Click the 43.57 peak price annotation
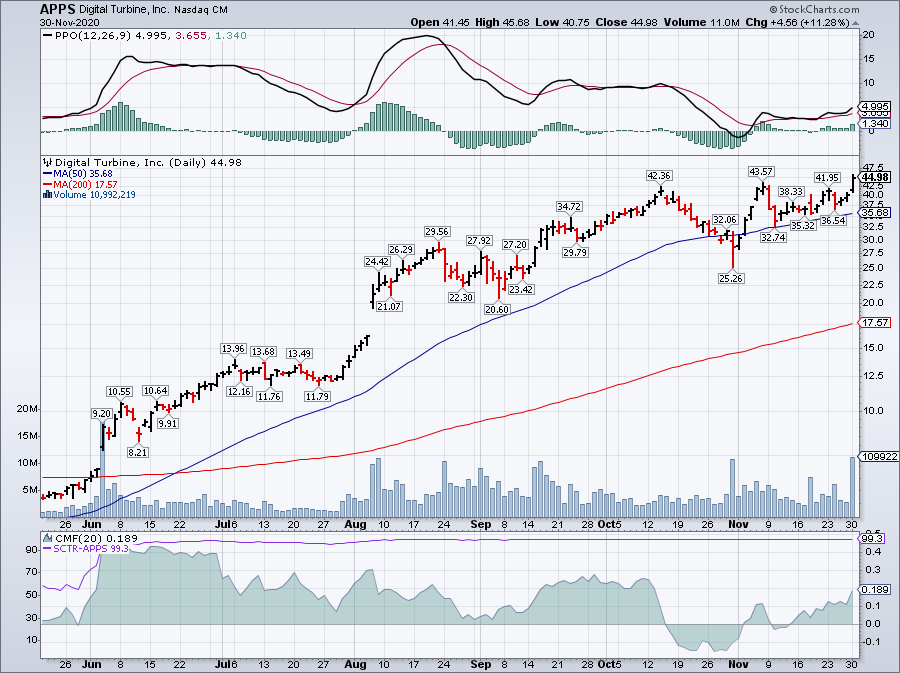The width and height of the screenshot is (900, 673). (761, 172)
